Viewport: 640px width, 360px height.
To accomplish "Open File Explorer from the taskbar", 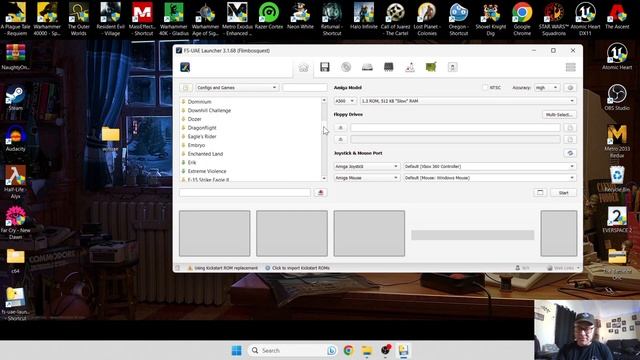I will tap(367, 350).
